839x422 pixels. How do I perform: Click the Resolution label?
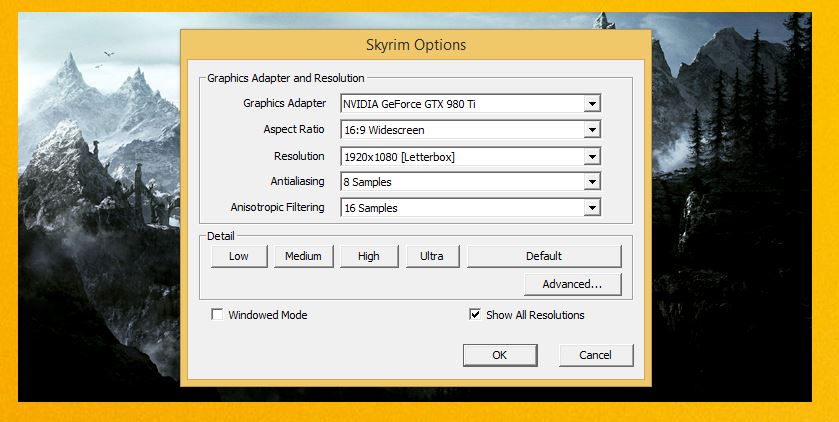click(299, 156)
